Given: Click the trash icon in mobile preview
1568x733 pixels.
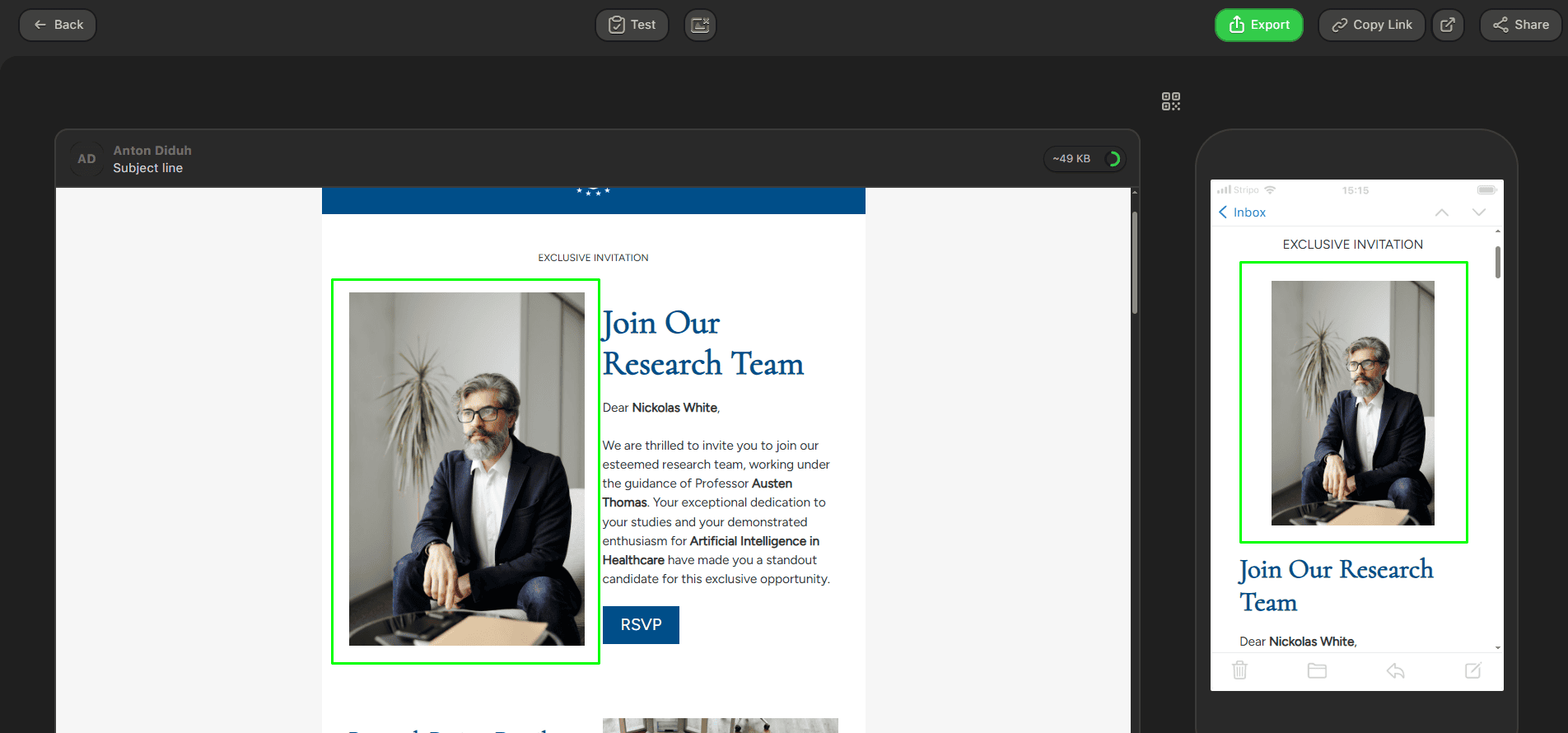Looking at the screenshot, I should click(1239, 670).
